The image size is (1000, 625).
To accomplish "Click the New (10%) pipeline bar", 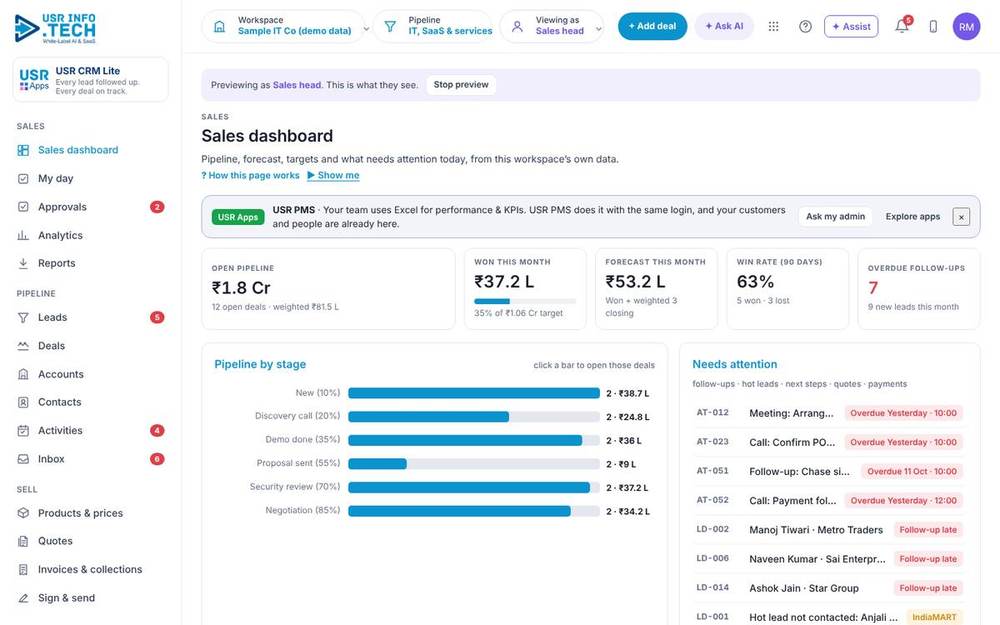I will tap(474, 393).
